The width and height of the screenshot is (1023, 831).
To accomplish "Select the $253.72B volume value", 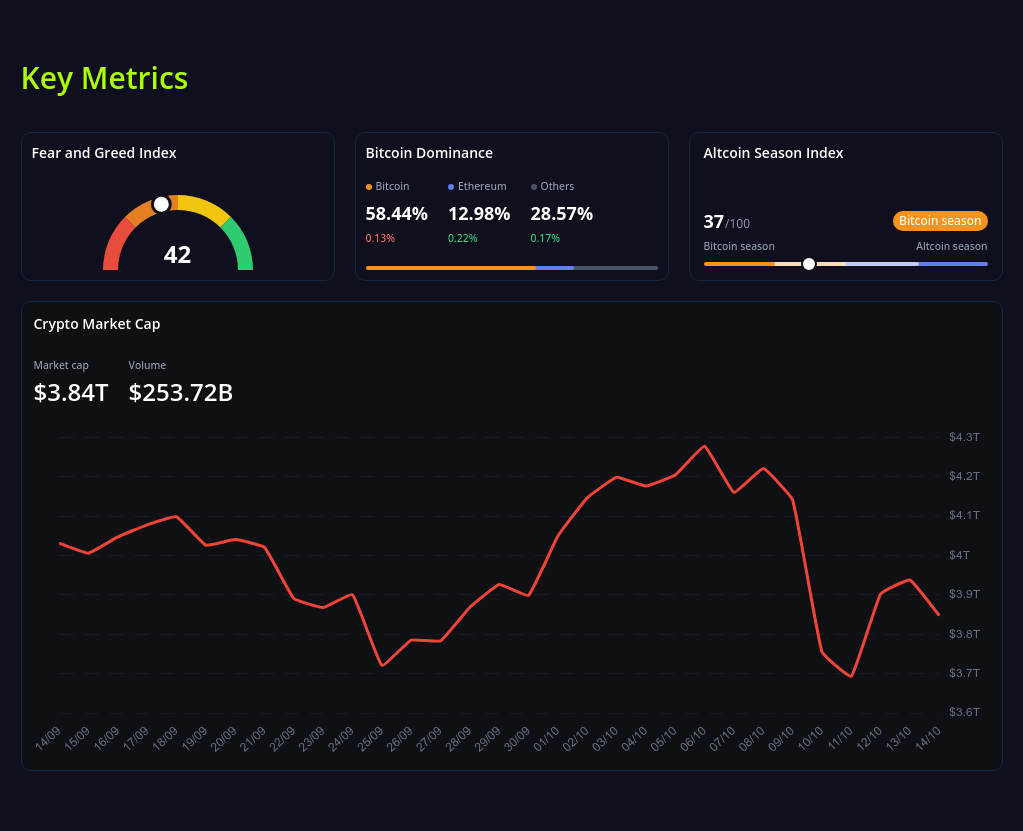I will (181, 393).
